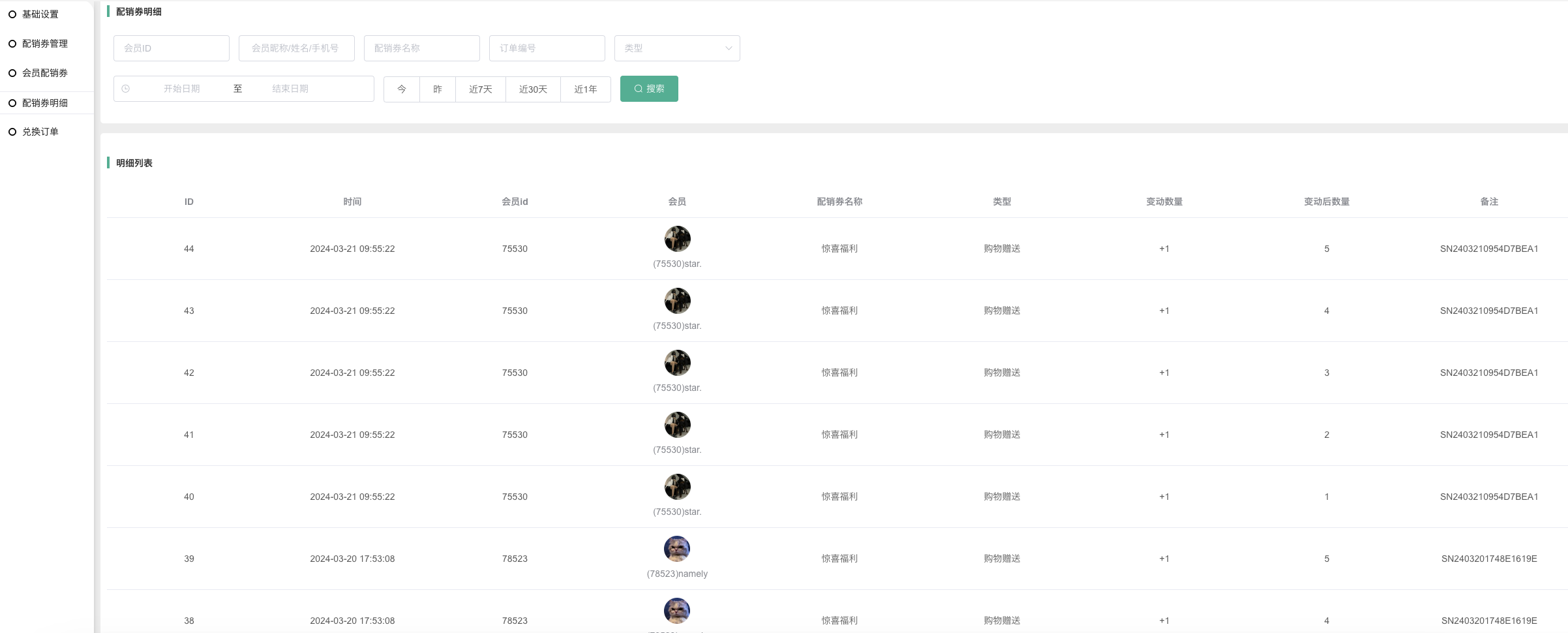This screenshot has width=1568, height=633.
Task: Open the 类型 dropdown
Action: point(677,48)
